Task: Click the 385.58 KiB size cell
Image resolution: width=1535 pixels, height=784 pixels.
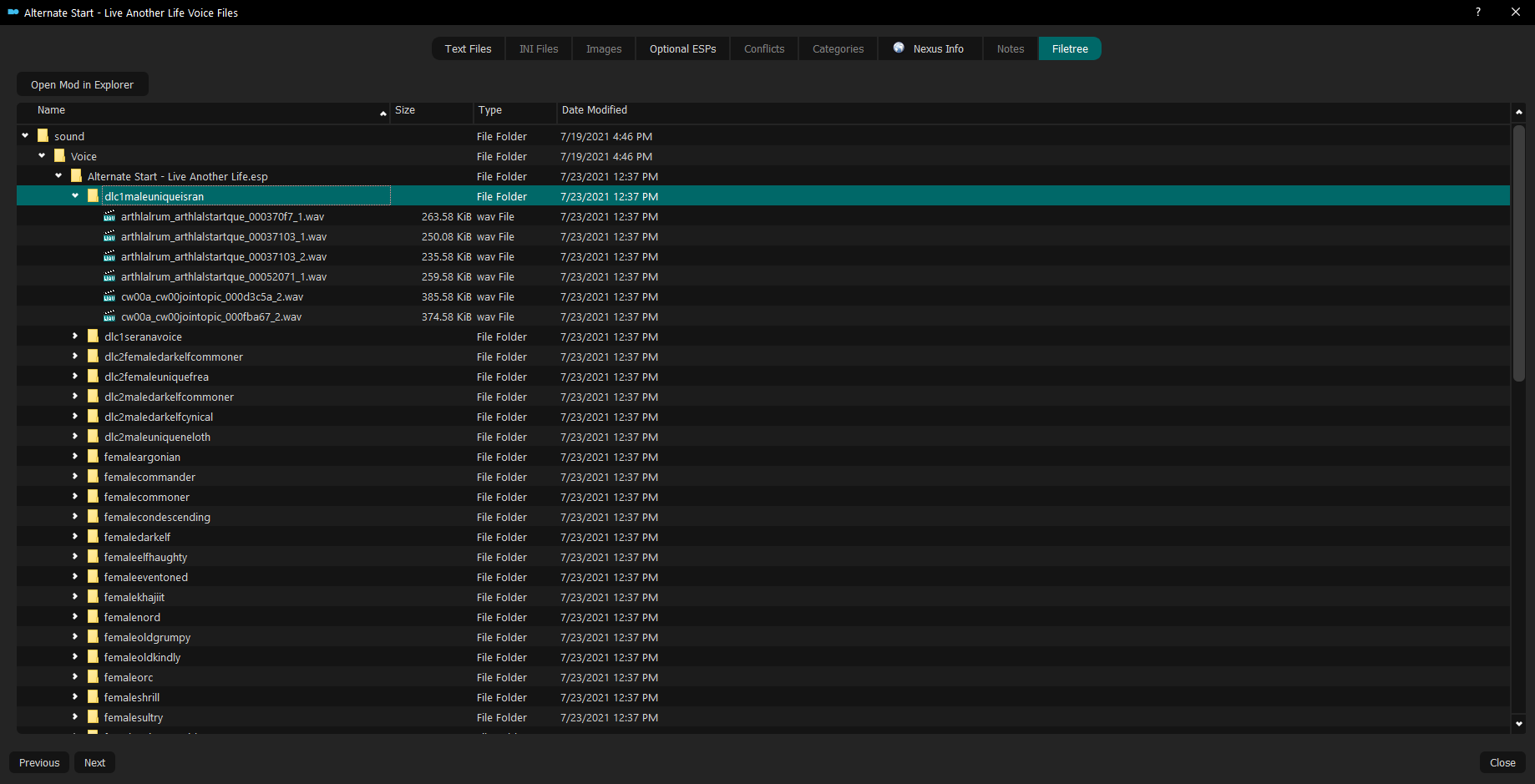Action: coord(446,296)
